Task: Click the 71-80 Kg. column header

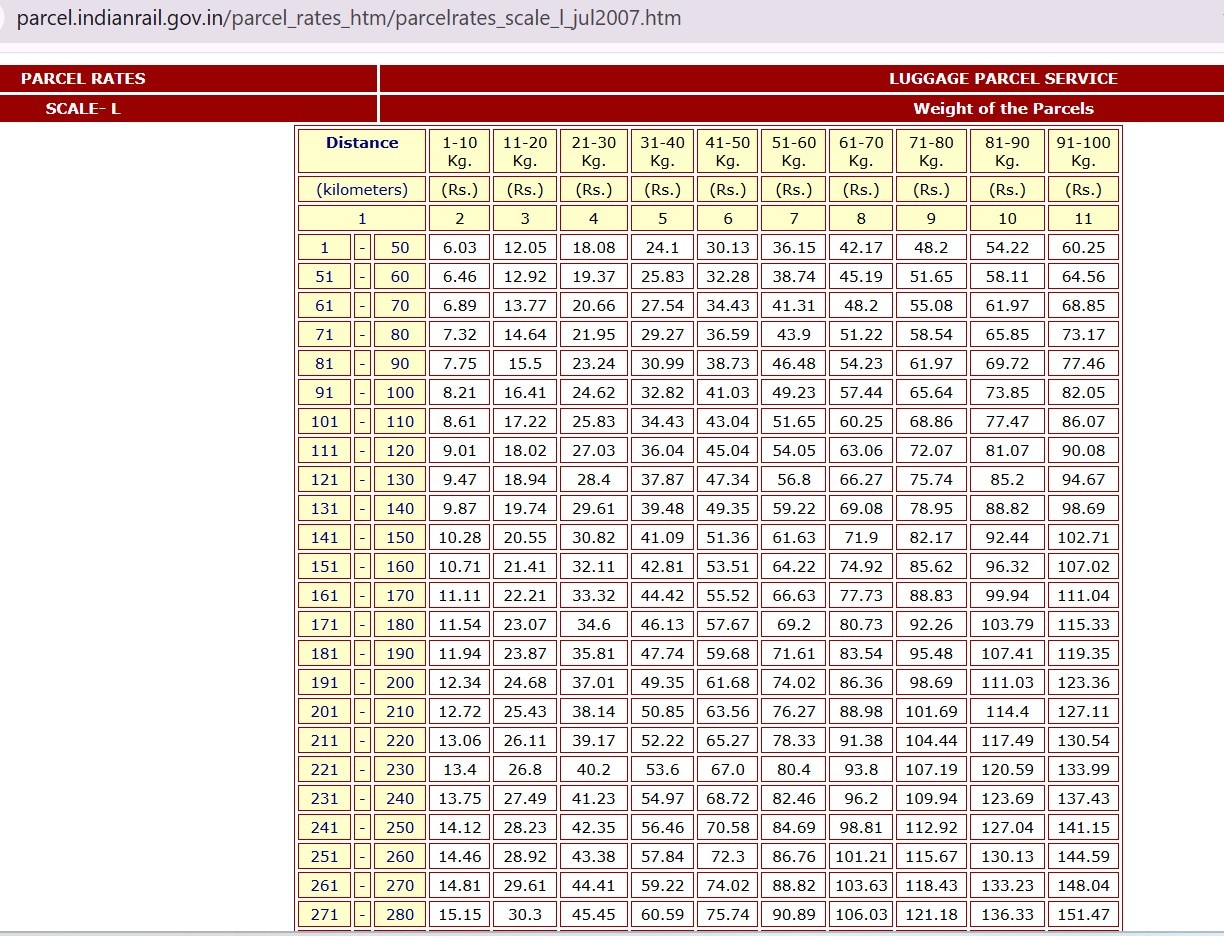Action: coord(931,151)
